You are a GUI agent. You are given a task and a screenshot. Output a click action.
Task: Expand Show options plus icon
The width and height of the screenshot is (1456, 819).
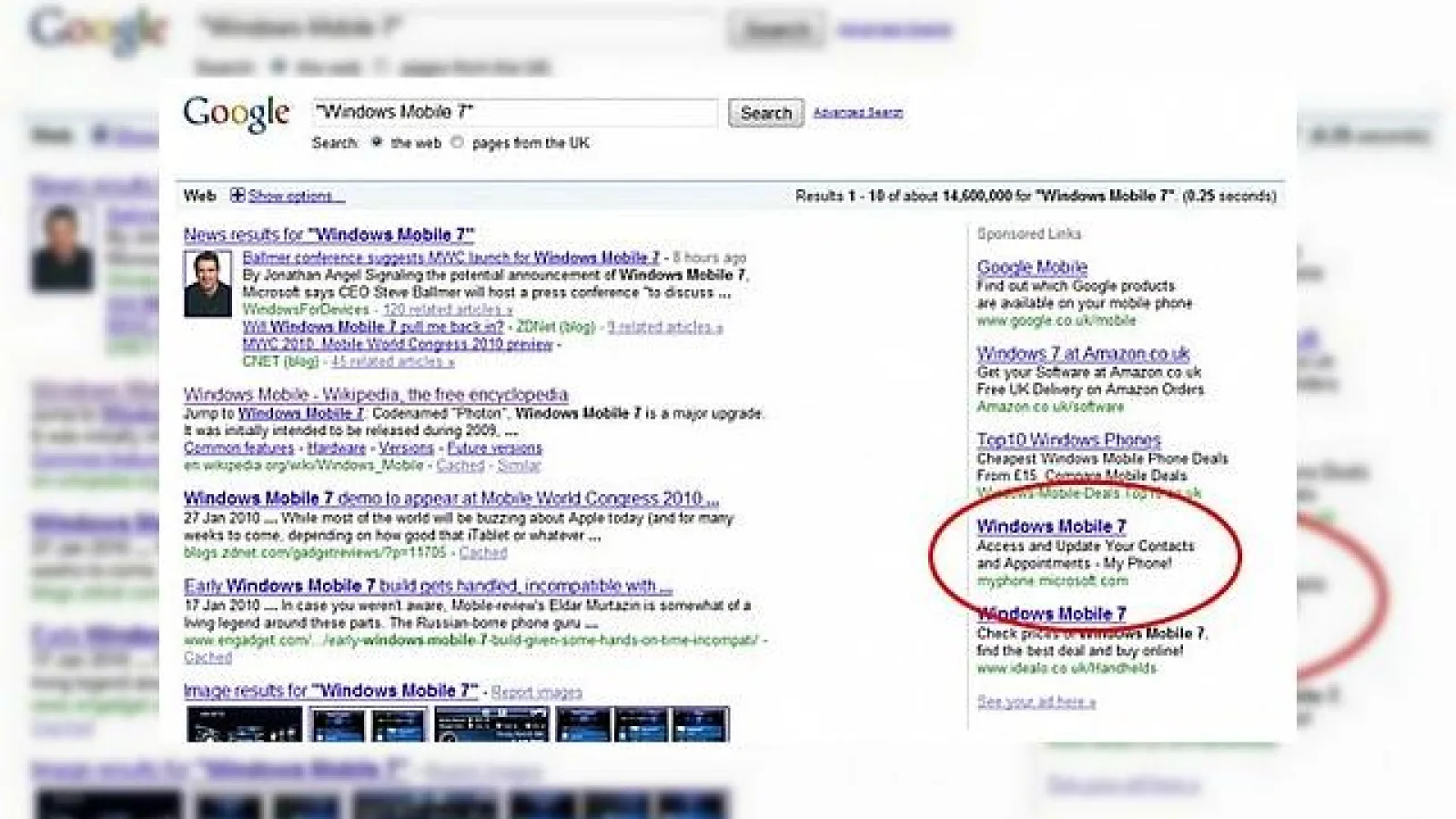(238, 195)
